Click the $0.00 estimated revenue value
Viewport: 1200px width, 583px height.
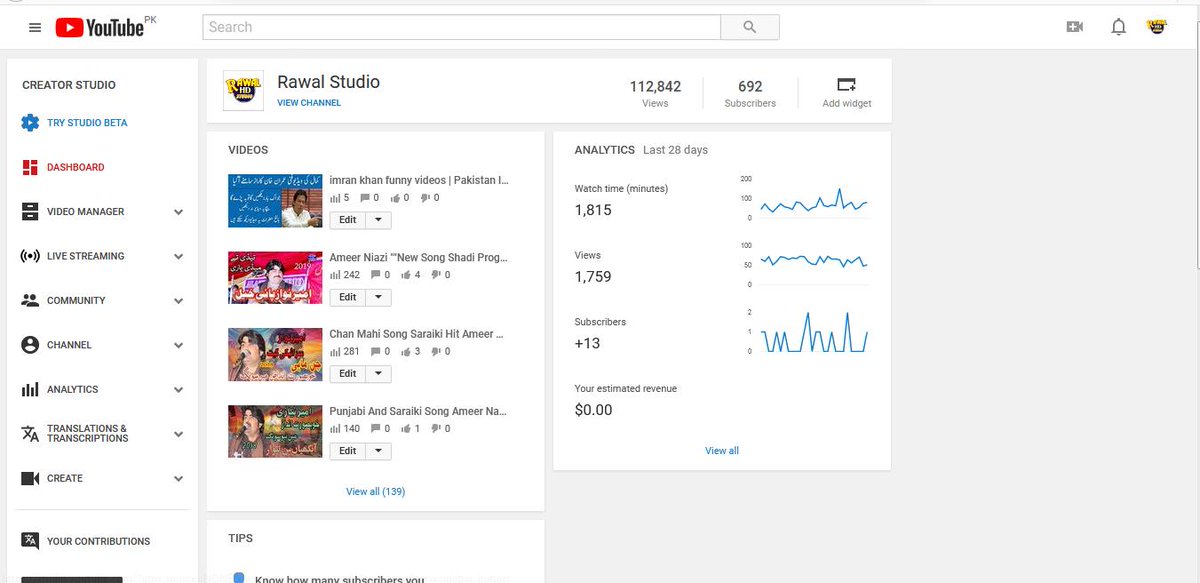click(x=594, y=410)
